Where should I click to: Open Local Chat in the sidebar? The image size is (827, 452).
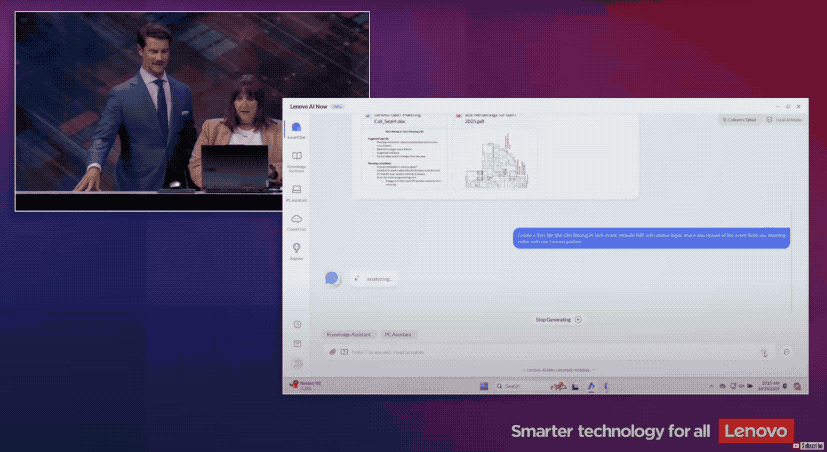click(296, 130)
